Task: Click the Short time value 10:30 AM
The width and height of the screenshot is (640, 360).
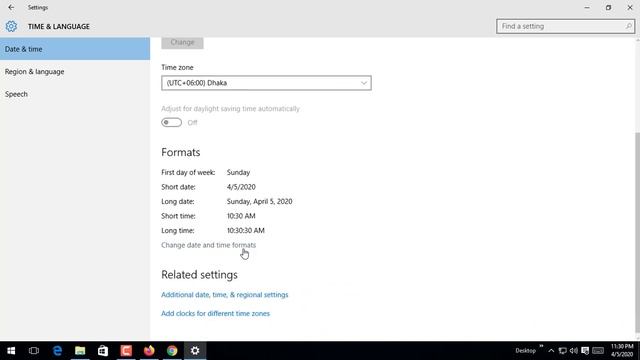Action: coord(241,216)
